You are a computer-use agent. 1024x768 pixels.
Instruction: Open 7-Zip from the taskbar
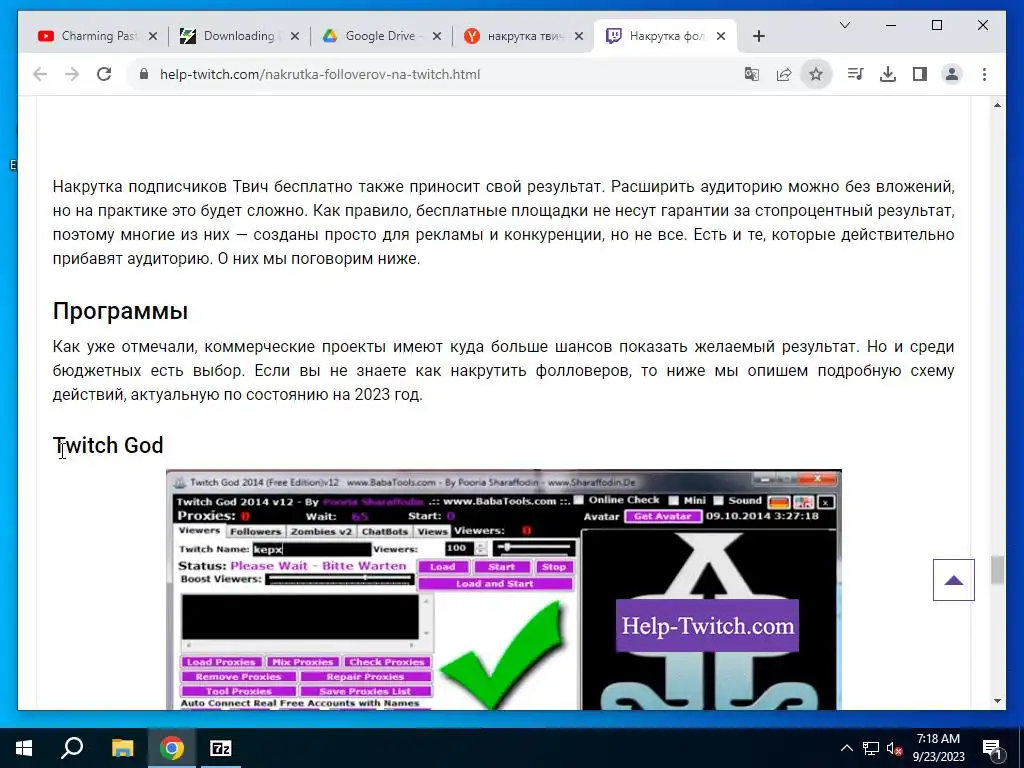[221, 748]
